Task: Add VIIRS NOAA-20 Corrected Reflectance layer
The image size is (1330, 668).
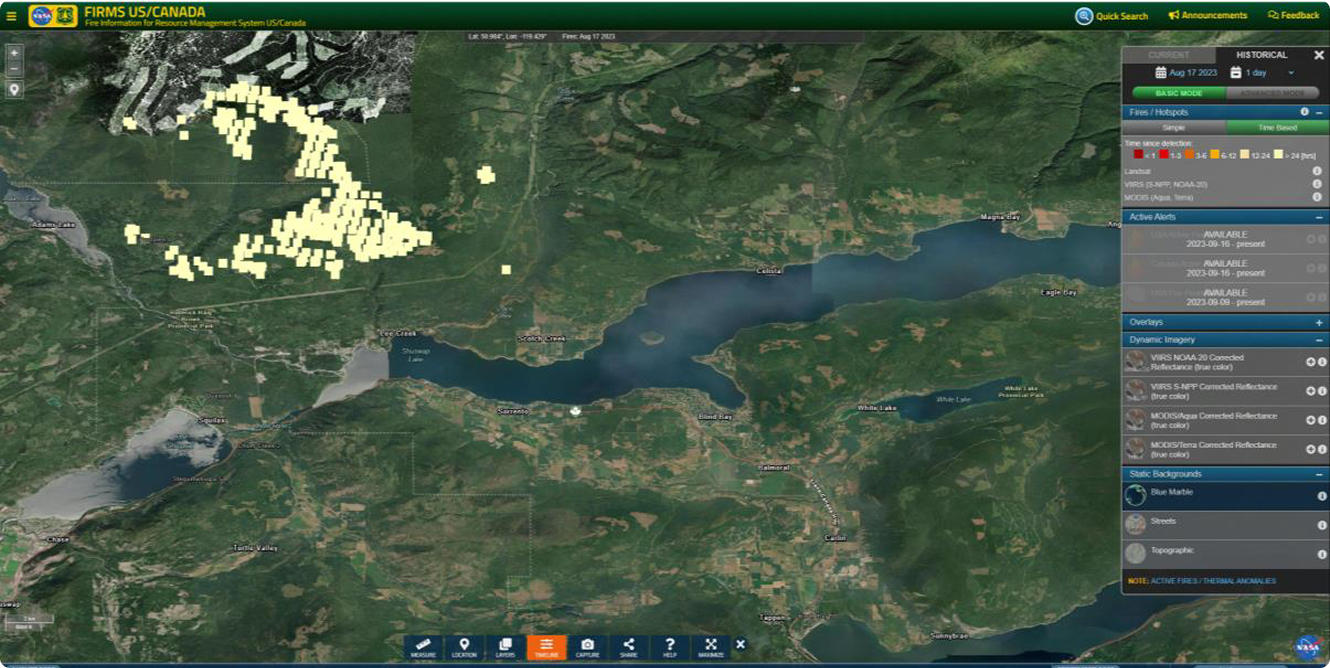Action: click(x=1310, y=362)
